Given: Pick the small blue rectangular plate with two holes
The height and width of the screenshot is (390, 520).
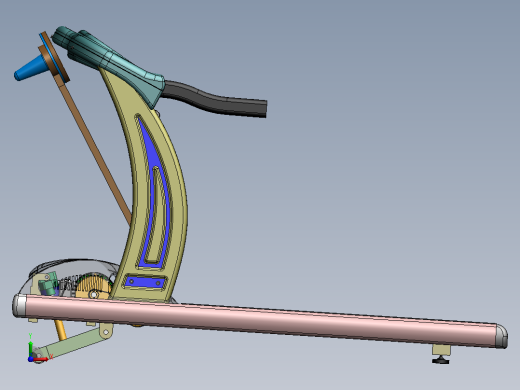Looking at the screenshot, I should (145, 283).
